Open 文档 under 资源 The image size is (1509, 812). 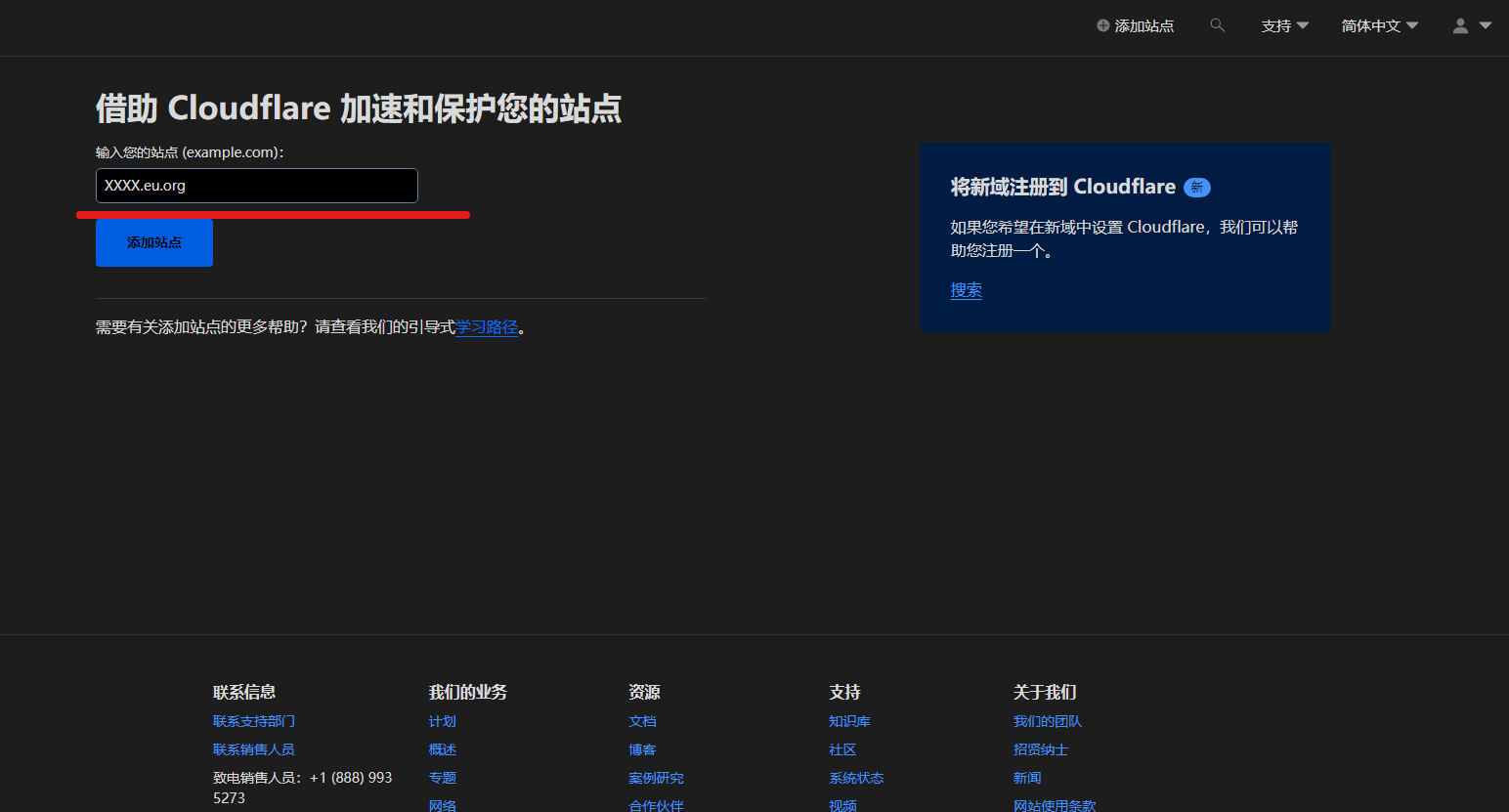(642, 721)
